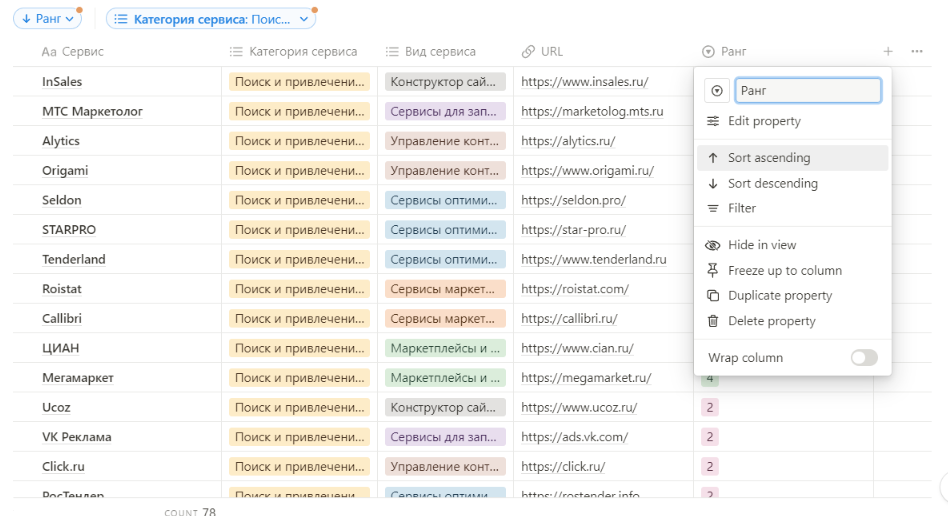Open the https://www.tenderland.ru link
948x516 pixels.
[x=594, y=260]
